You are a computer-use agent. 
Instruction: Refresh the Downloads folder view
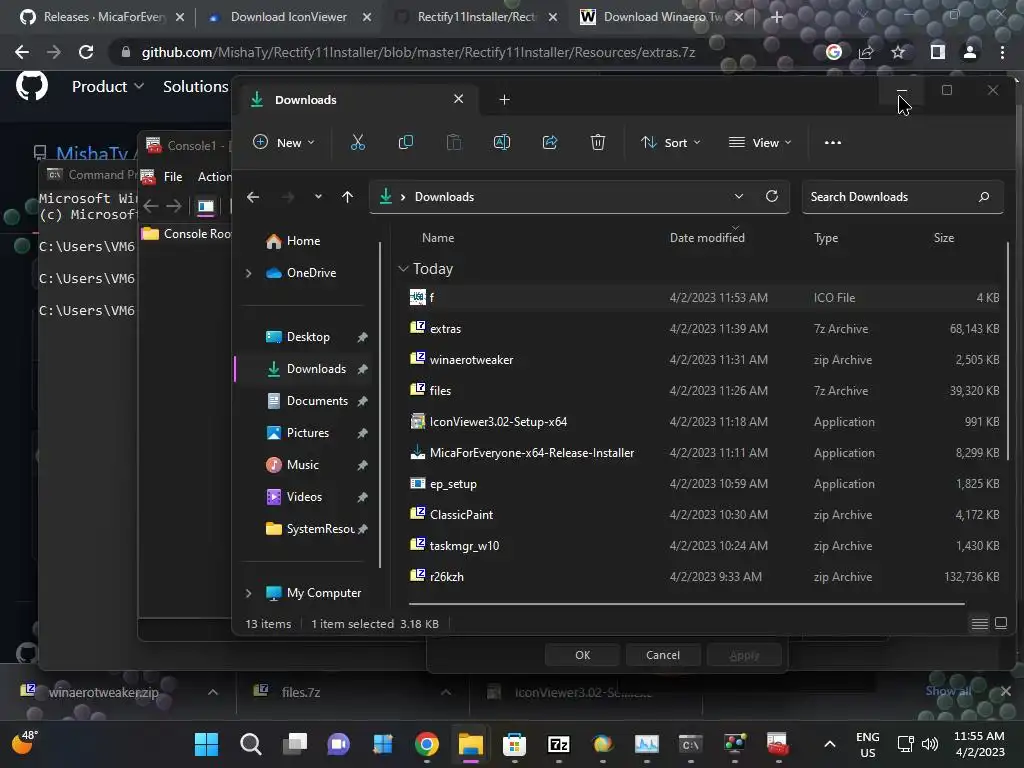point(772,197)
